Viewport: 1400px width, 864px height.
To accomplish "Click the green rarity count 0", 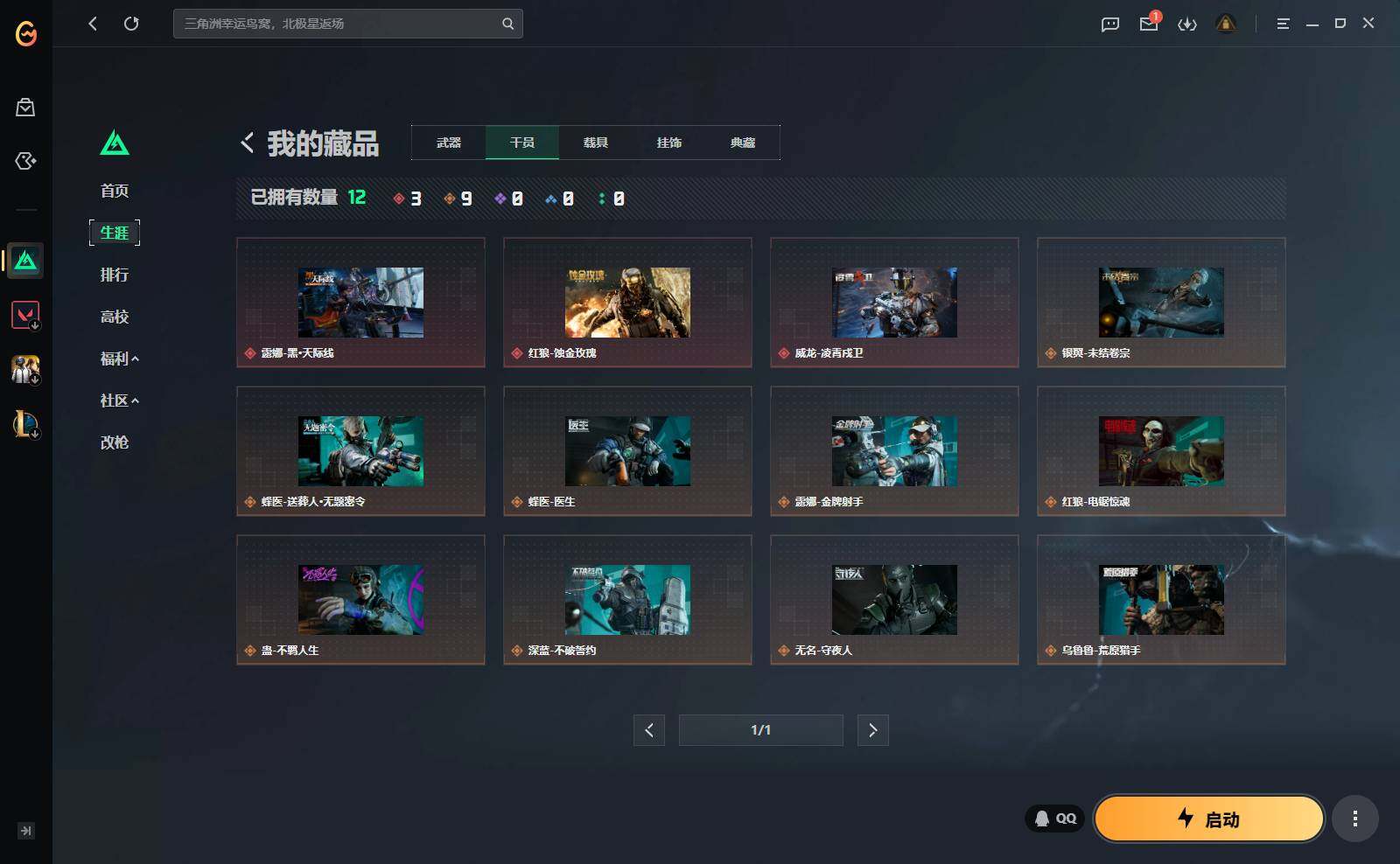I will click(611, 199).
